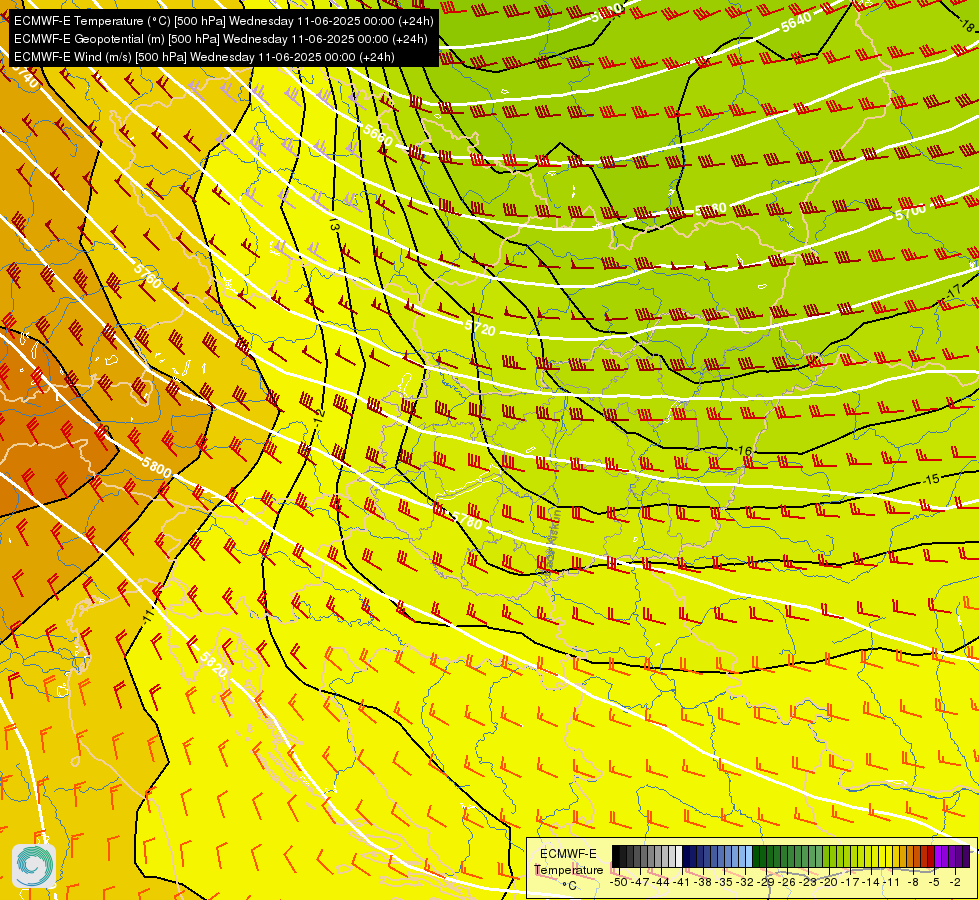Click the -50 value on the legend scale
The image size is (979, 900).
[619, 882]
